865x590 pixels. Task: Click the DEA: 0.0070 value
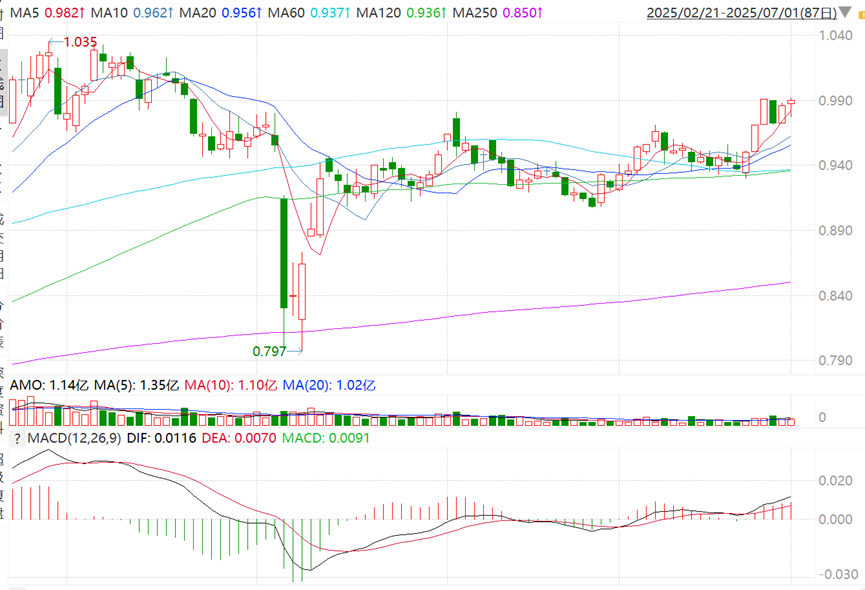(239, 439)
